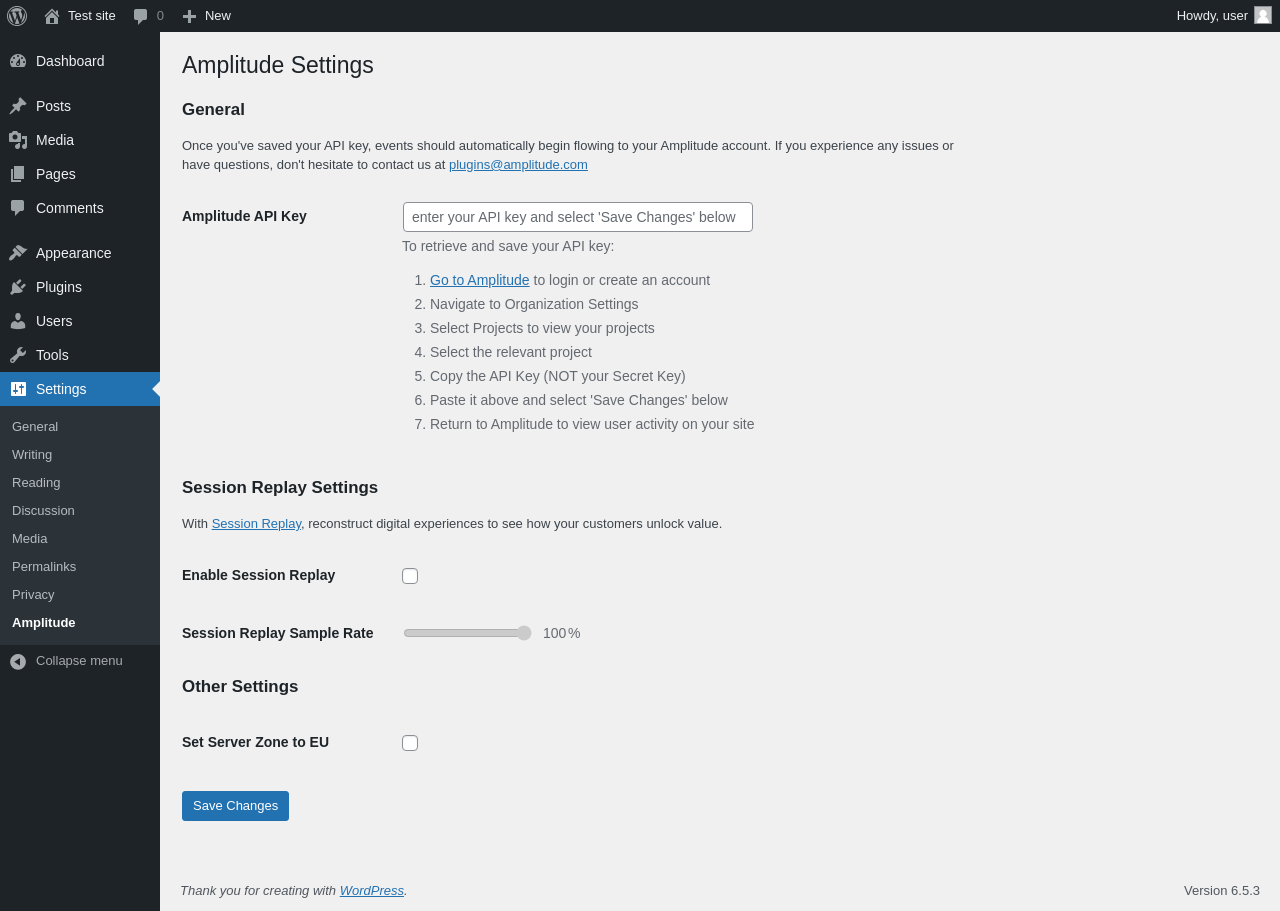Open Media library icon in sidebar

(x=18, y=140)
